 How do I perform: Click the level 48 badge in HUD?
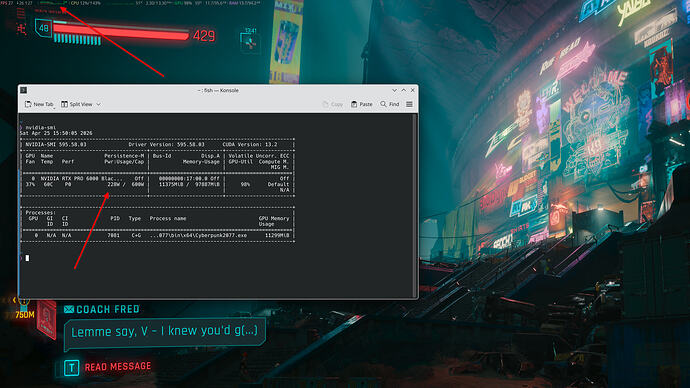pyautogui.click(x=44, y=29)
